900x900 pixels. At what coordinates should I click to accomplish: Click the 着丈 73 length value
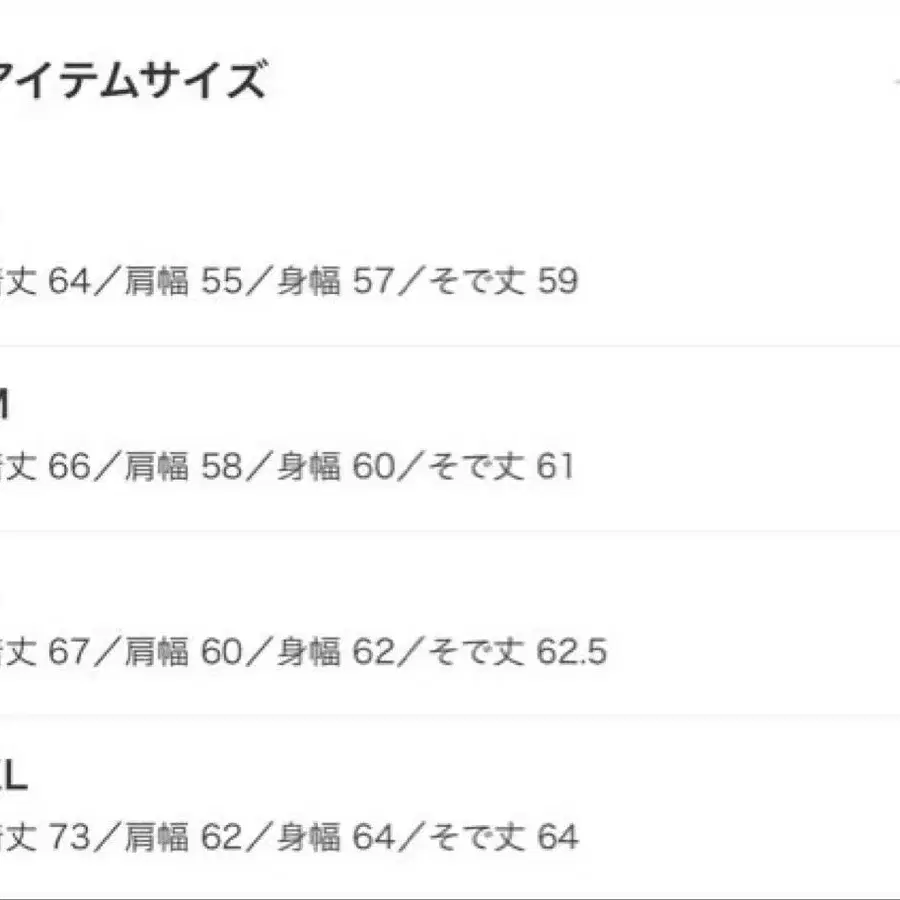click(46, 837)
